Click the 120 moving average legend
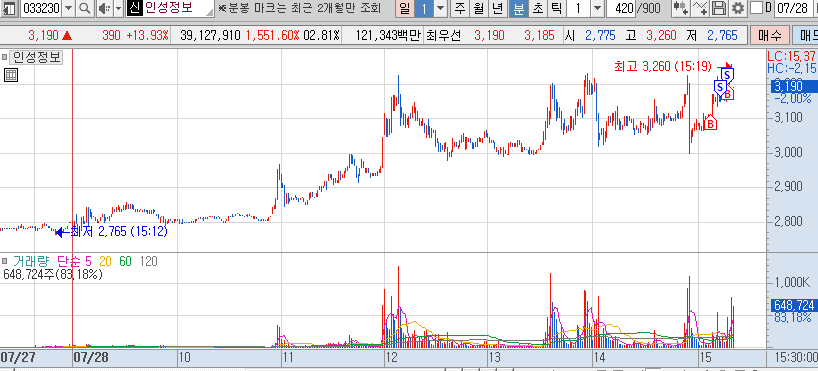818x371 pixels. click(x=148, y=261)
